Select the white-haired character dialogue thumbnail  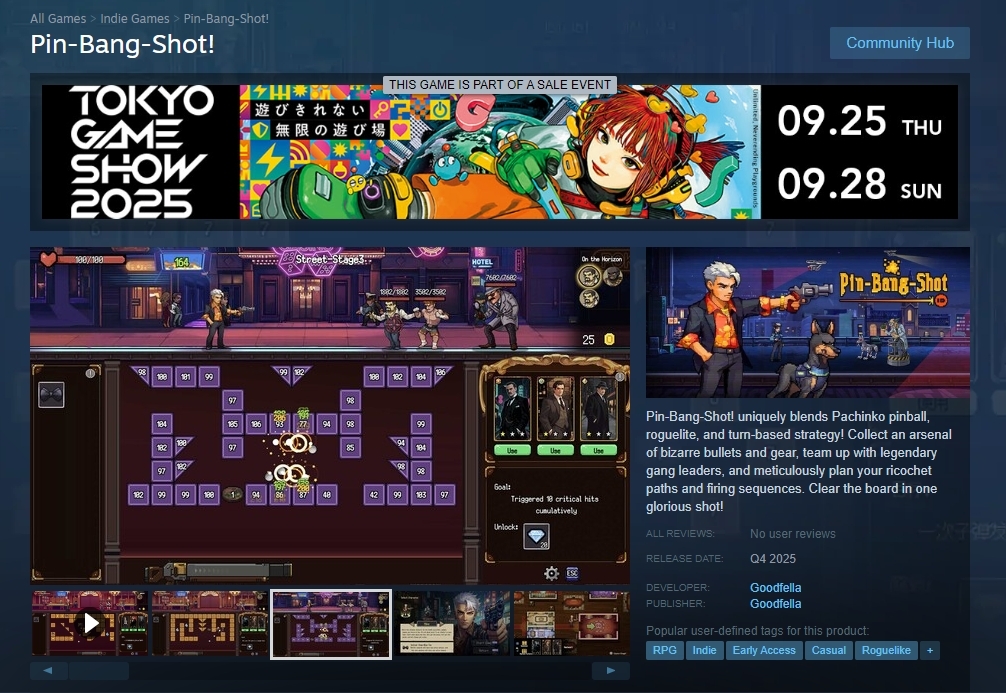[x=452, y=623]
